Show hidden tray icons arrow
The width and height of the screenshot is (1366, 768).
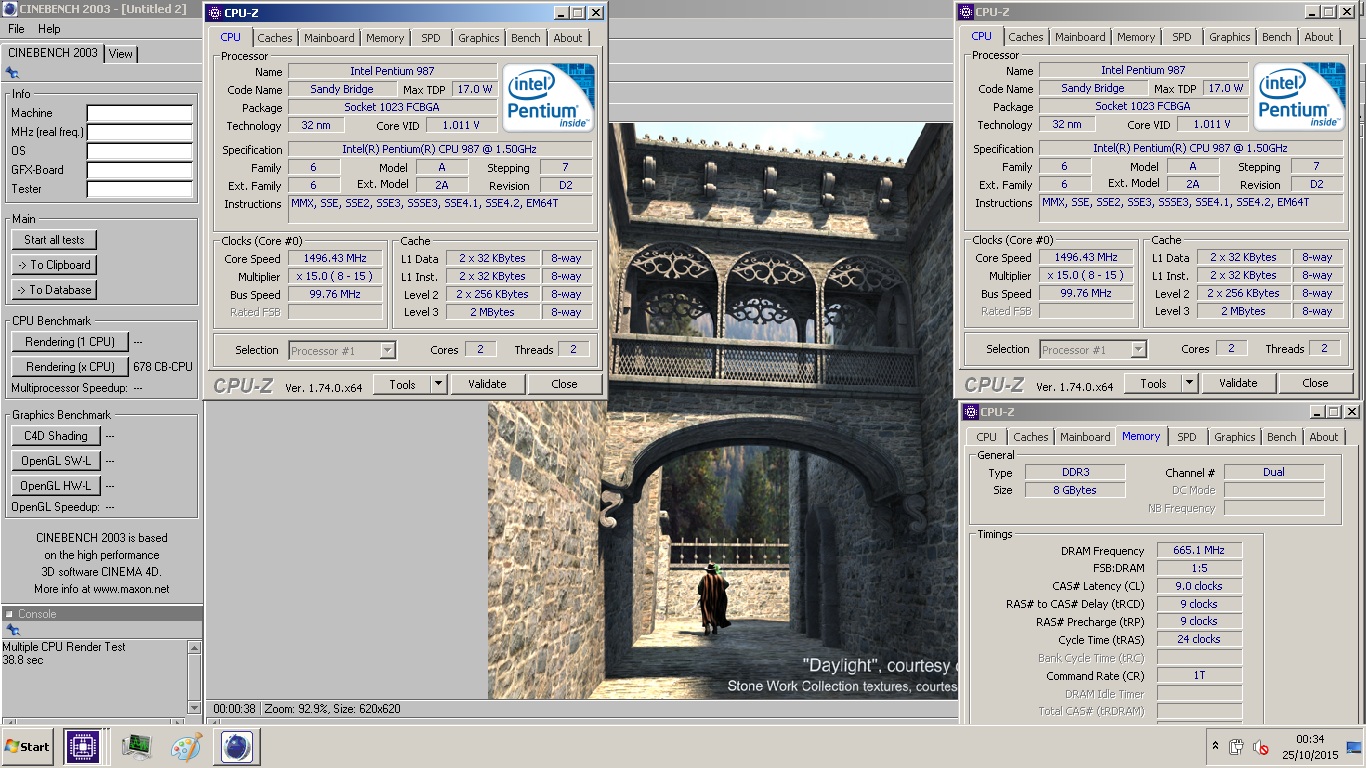tap(1215, 747)
